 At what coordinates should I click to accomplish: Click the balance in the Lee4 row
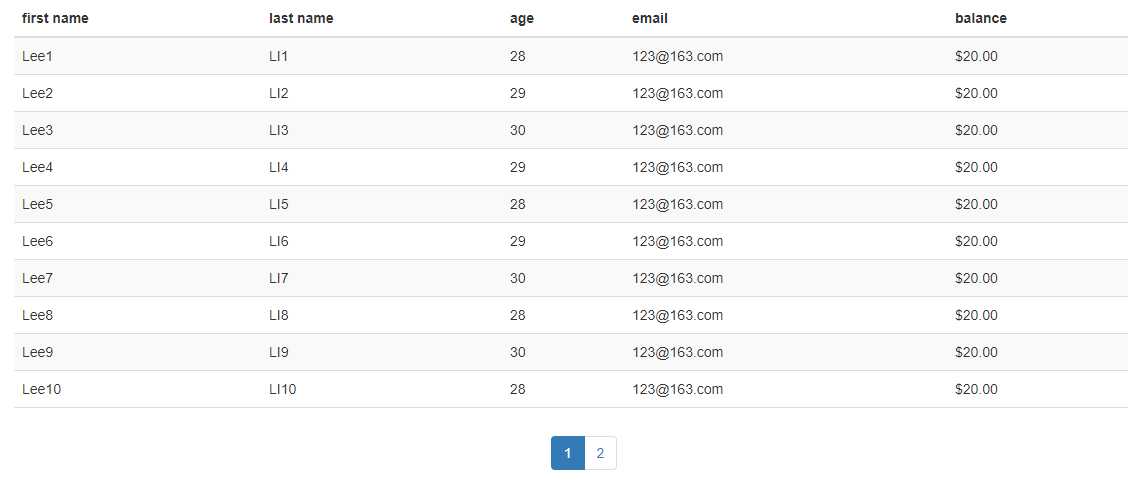point(976,168)
